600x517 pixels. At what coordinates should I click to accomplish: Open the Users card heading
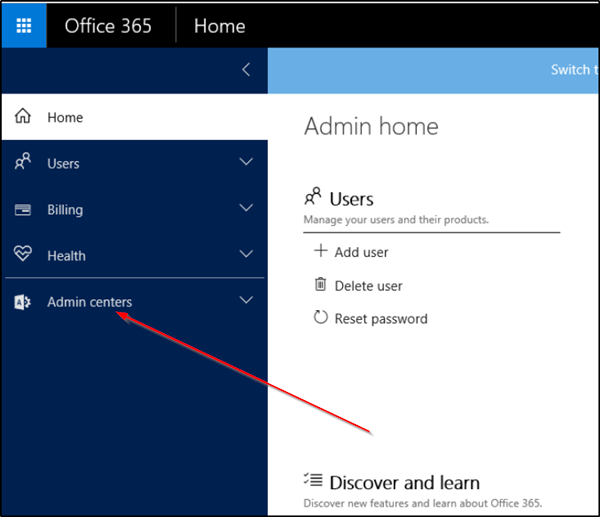tap(351, 199)
